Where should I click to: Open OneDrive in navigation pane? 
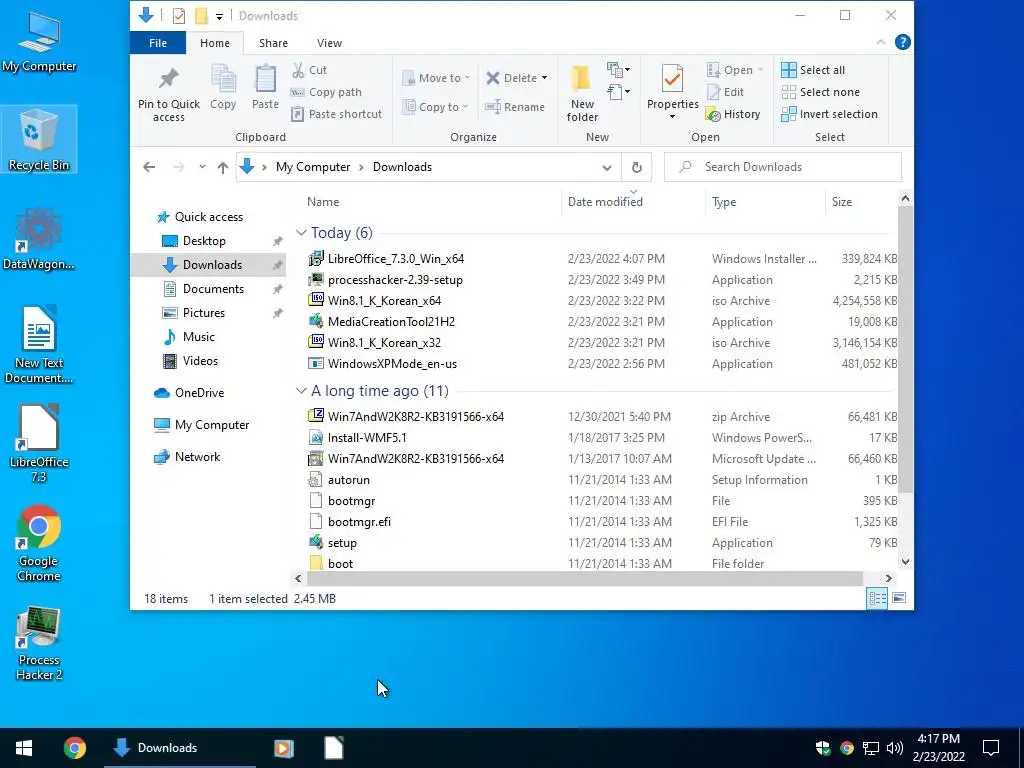199,392
